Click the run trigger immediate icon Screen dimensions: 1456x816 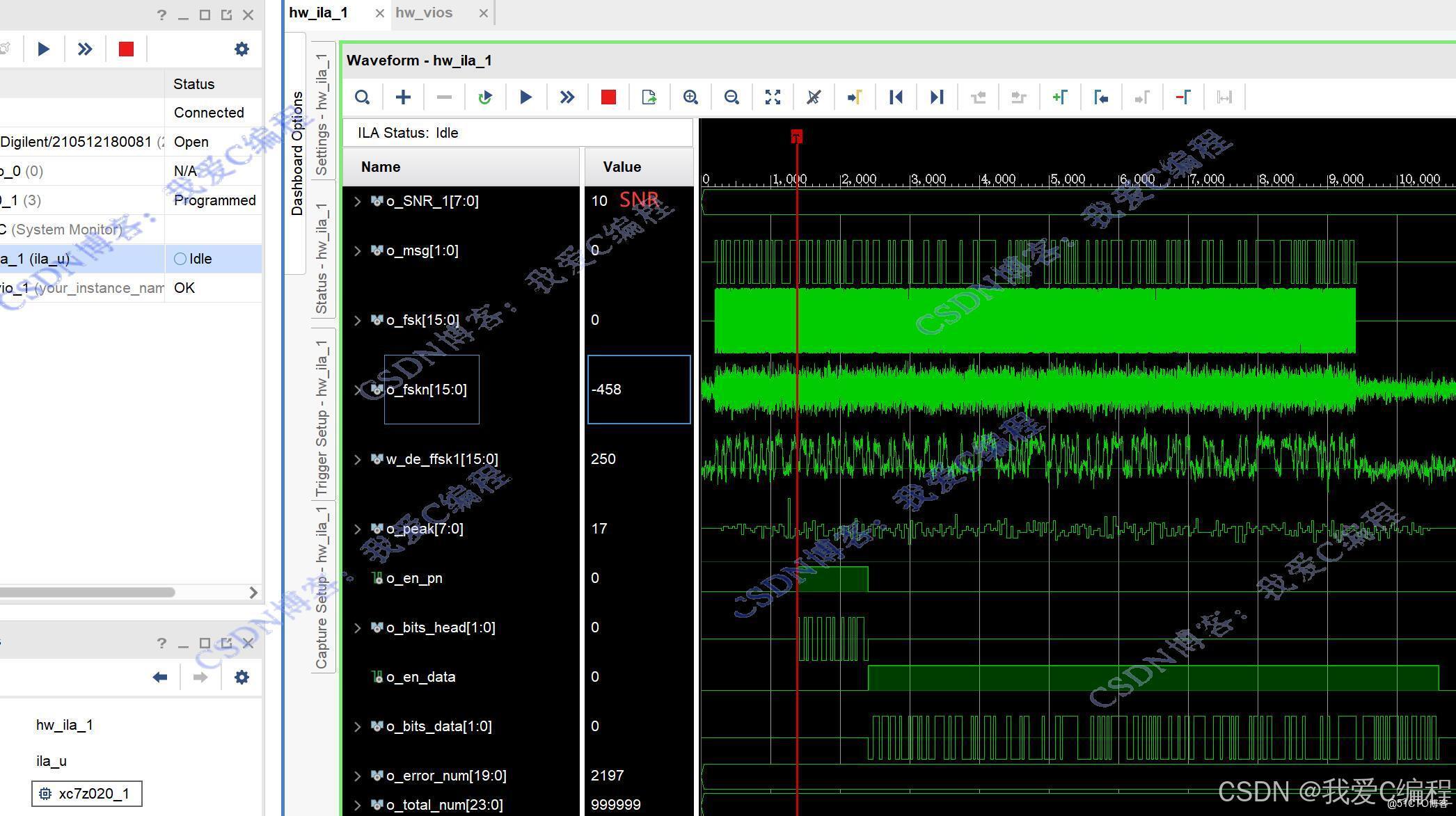(x=567, y=97)
